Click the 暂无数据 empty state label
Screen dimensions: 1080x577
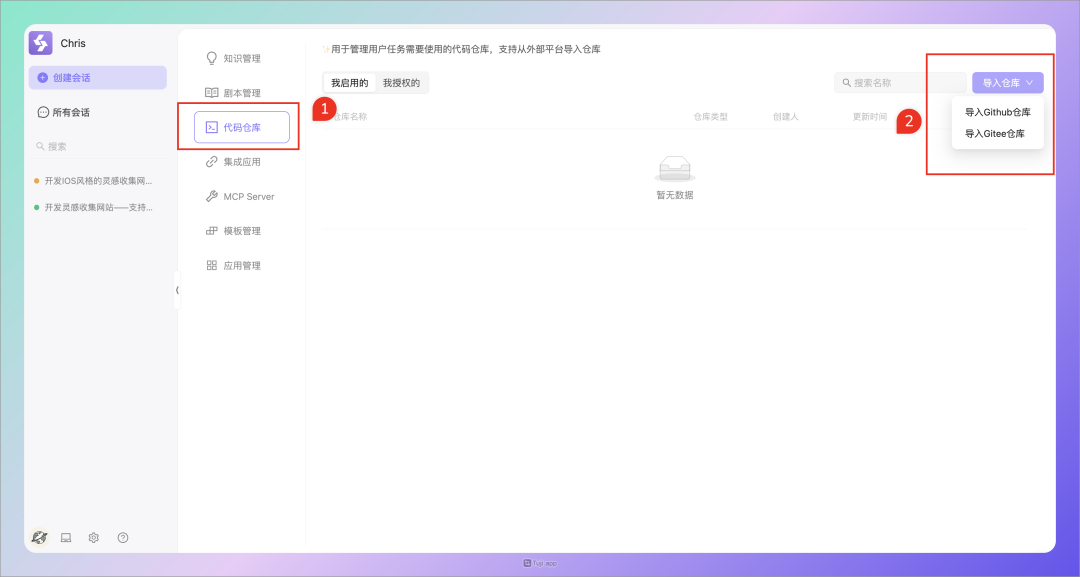coord(674,196)
